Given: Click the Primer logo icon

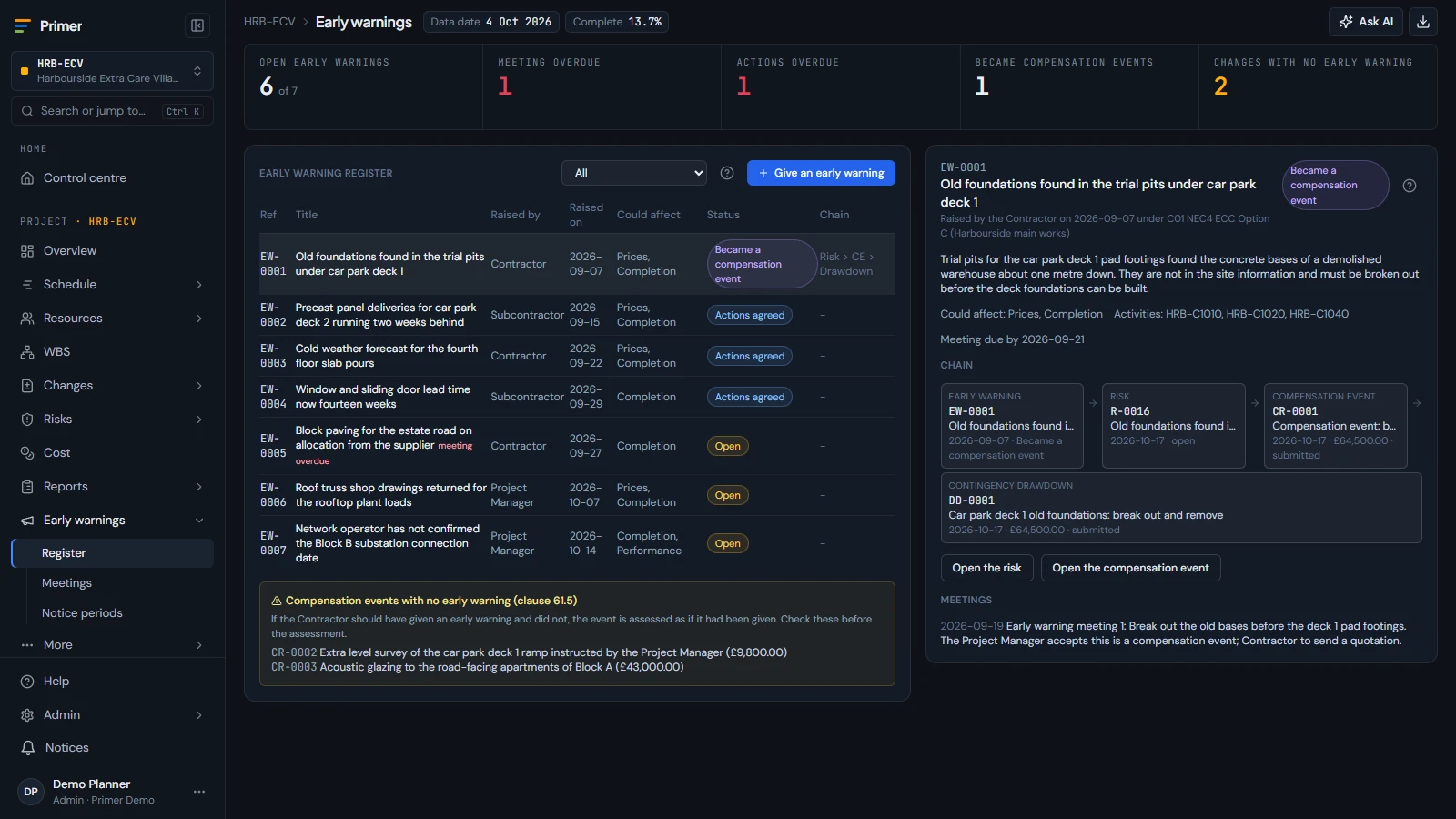Looking at the screenshot, I should (23, 25).
